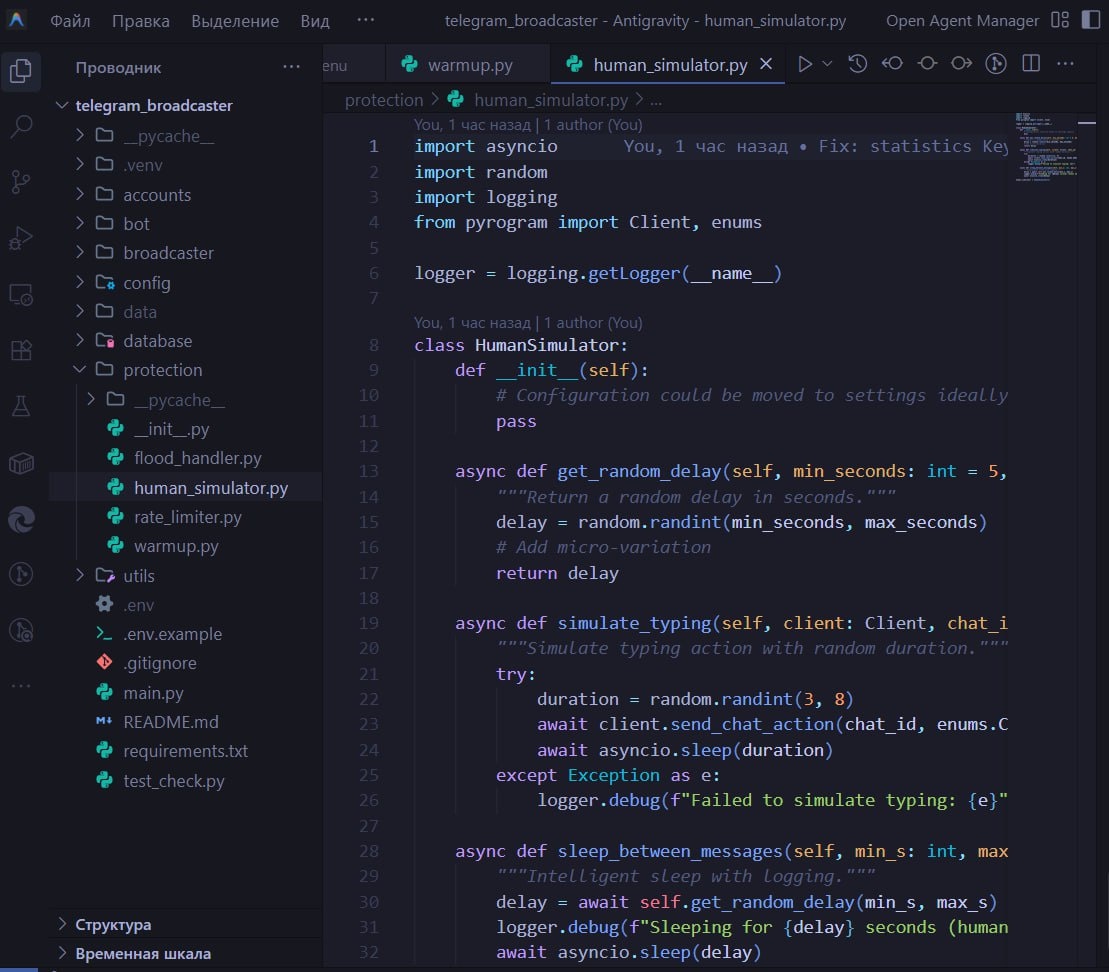Click human_simulator.py breadcrumb segment
This screenshot has height=972, width=1109.
click(551, 100)
